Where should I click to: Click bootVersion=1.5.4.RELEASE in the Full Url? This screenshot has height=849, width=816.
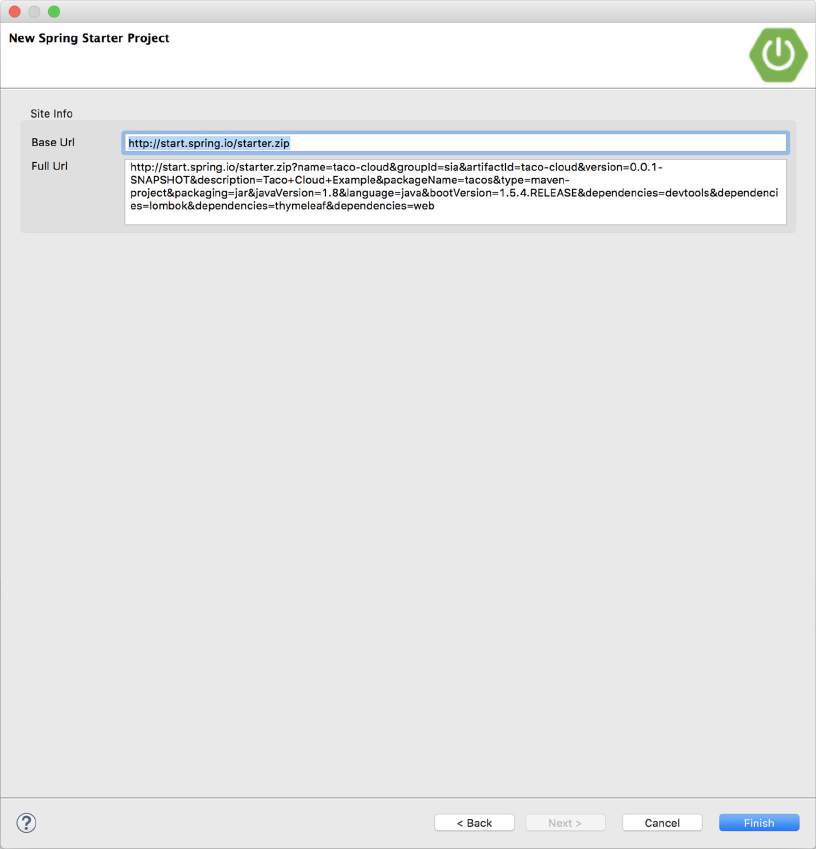click(x=504, y=193)
